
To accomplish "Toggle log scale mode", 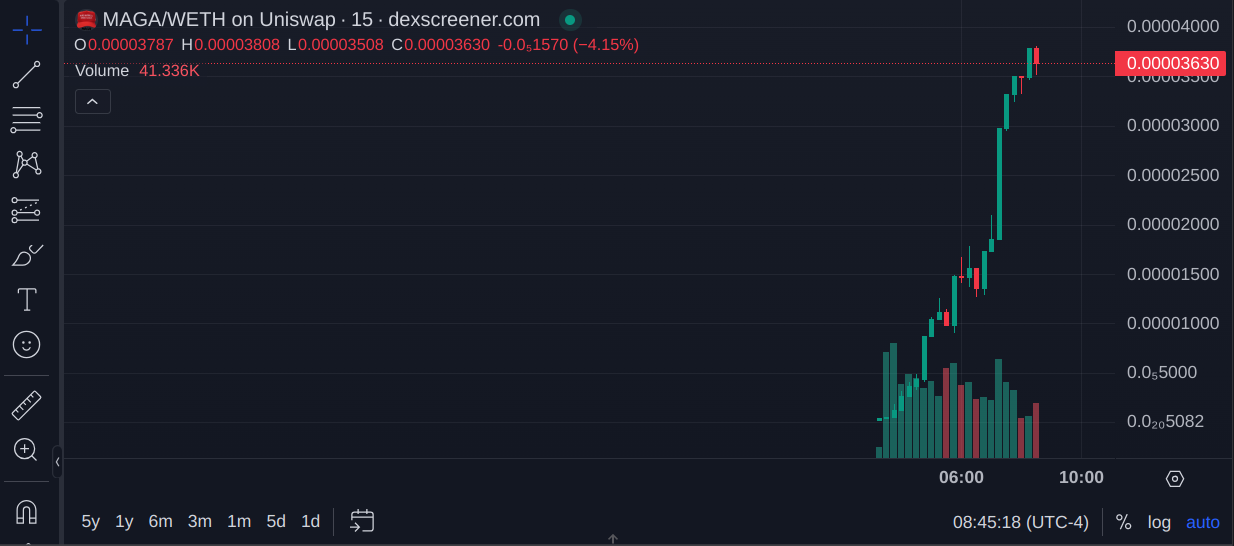I will coord(1159,522).
